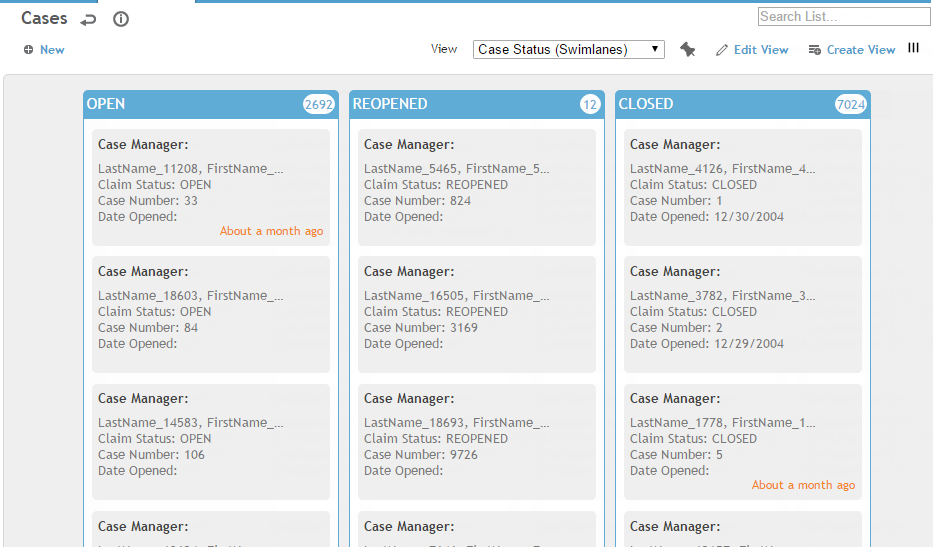
Task: Click LastName_14583 case manager name
Action: 190,423
